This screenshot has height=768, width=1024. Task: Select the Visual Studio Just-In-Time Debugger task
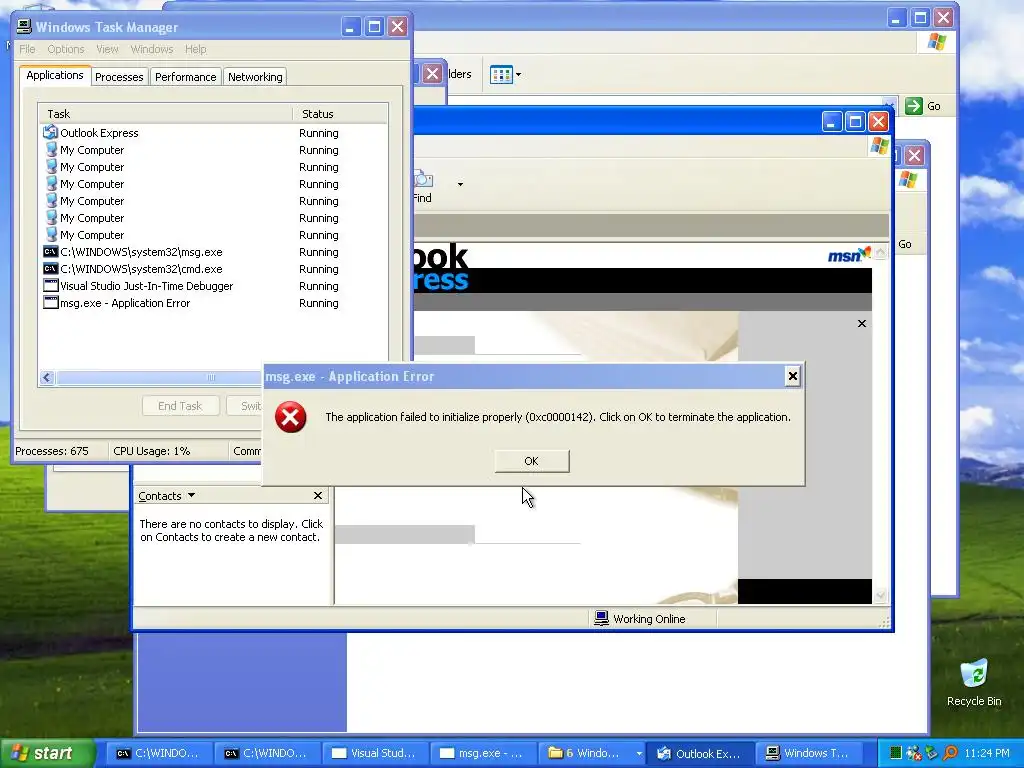coord(213,286)
